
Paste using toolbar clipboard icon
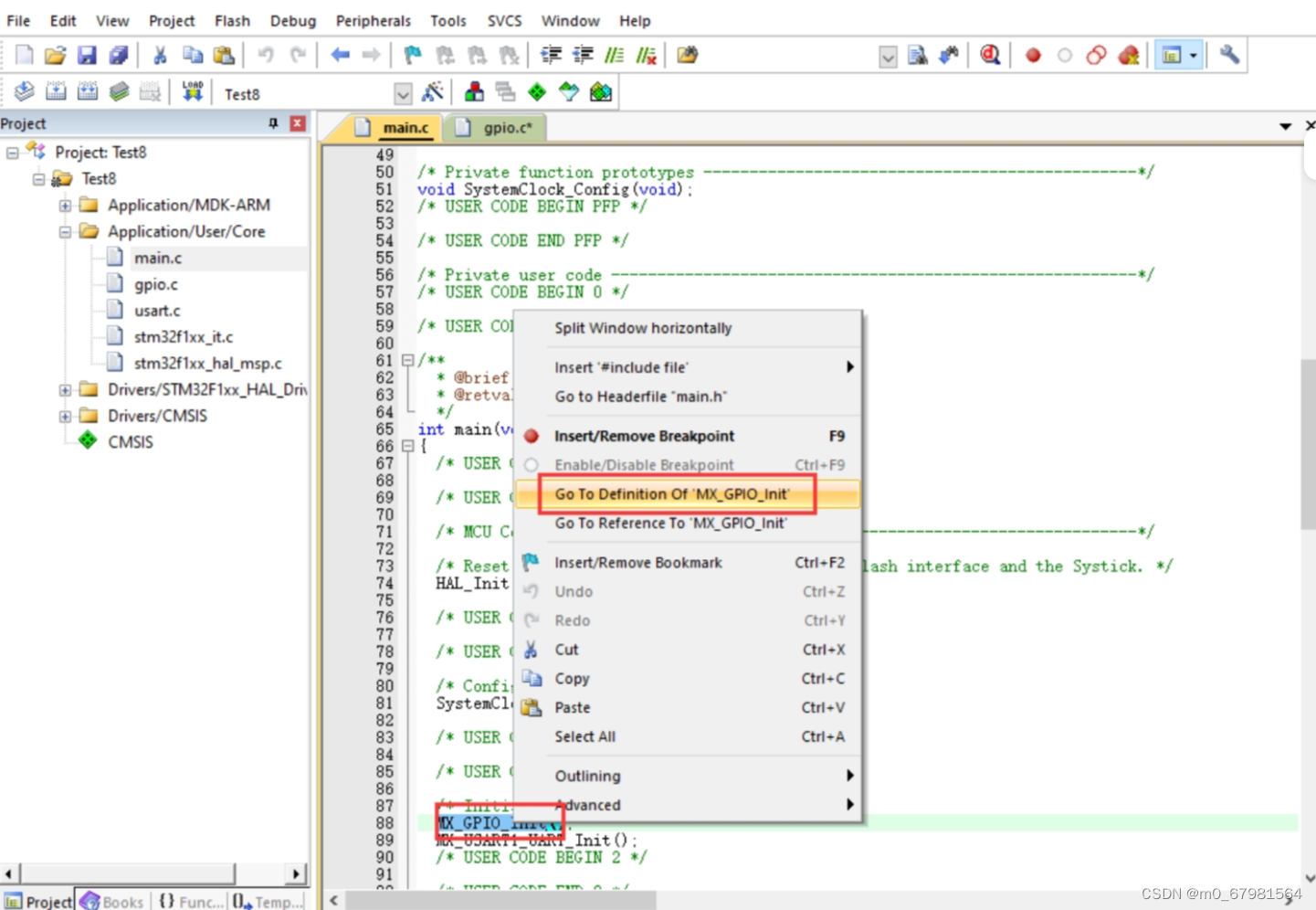click(x=223, y=55)
